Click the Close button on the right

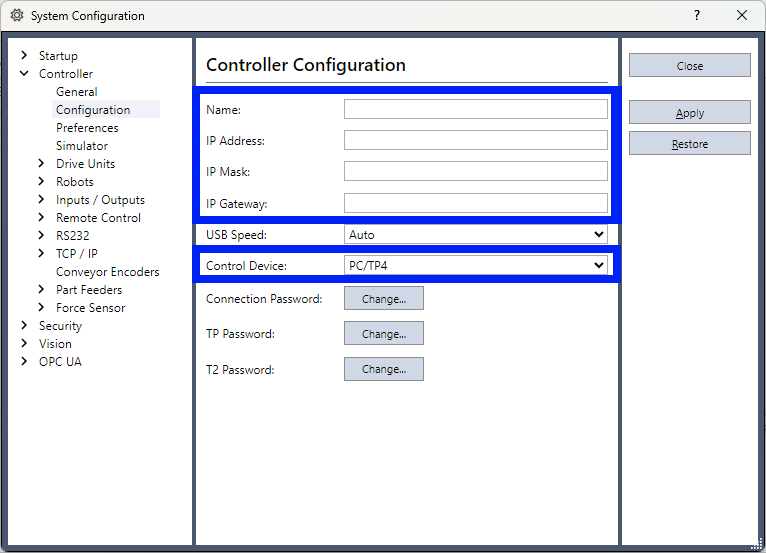[689, 65]
